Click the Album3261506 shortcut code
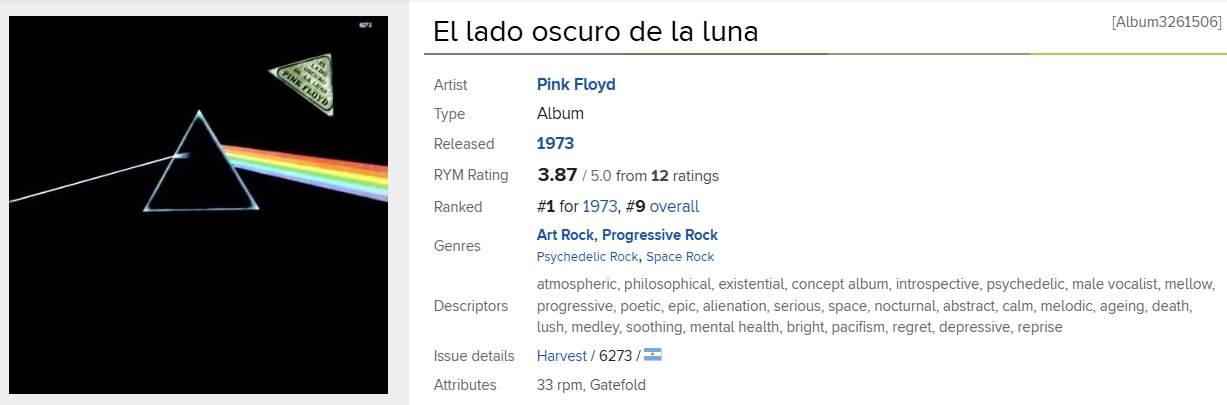 [1166, 22]
